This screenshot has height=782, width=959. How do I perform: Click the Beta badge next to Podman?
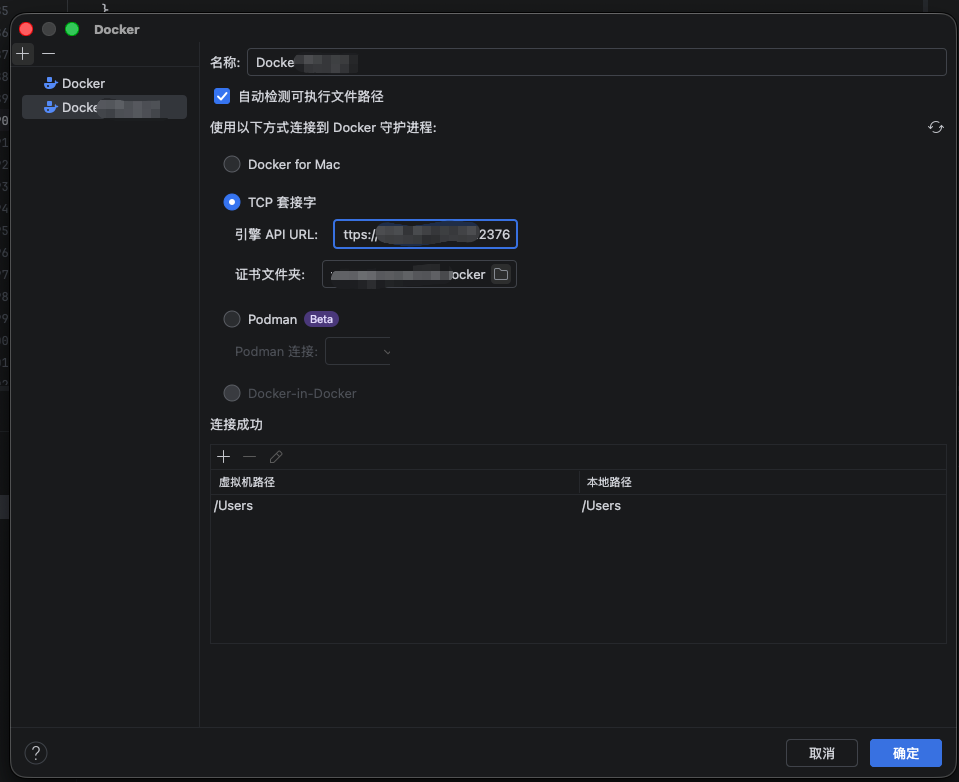[x=321, y=319]
